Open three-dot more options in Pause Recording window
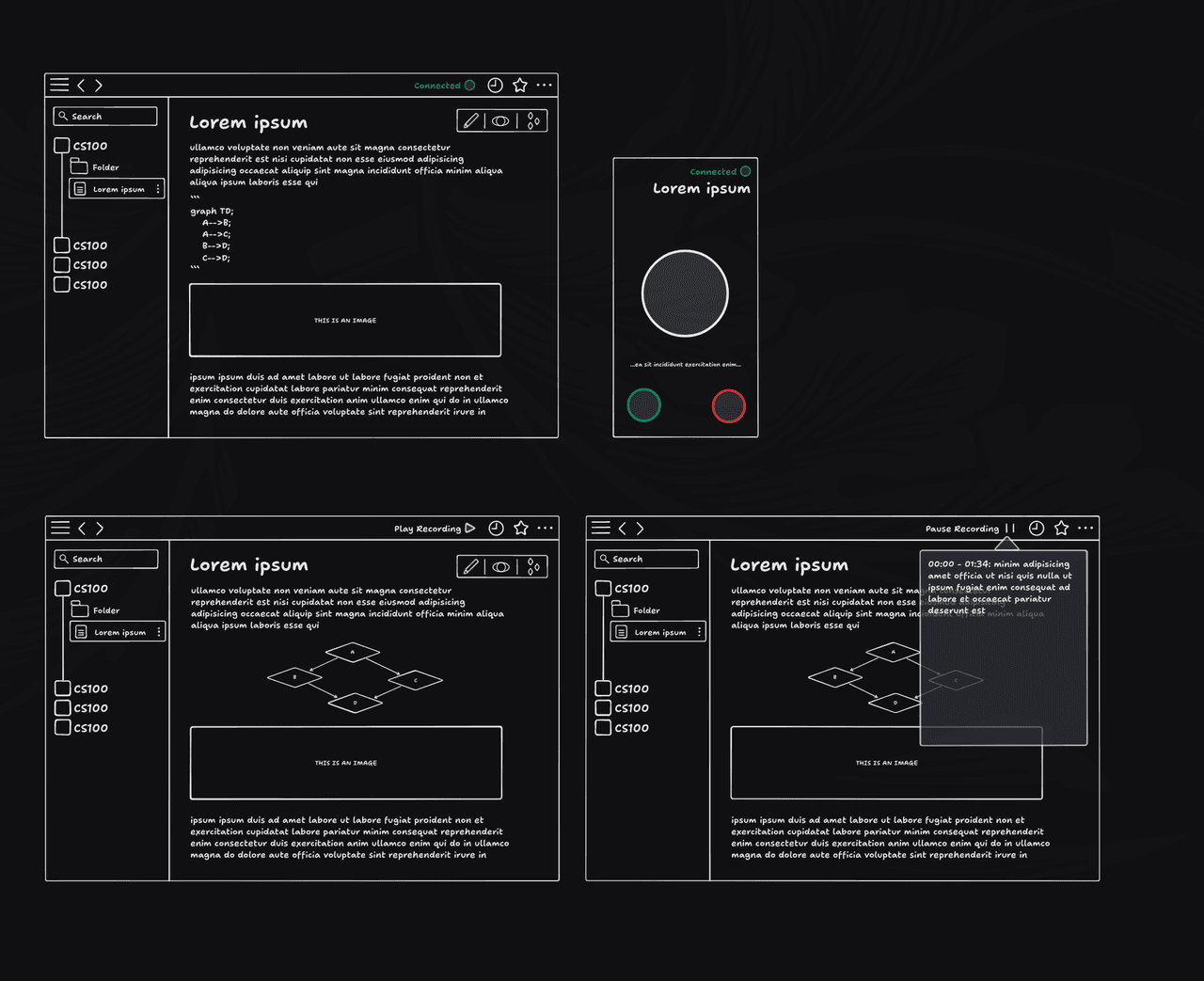This screenshot has height=981, width=1204. (x=1085, y=529)
